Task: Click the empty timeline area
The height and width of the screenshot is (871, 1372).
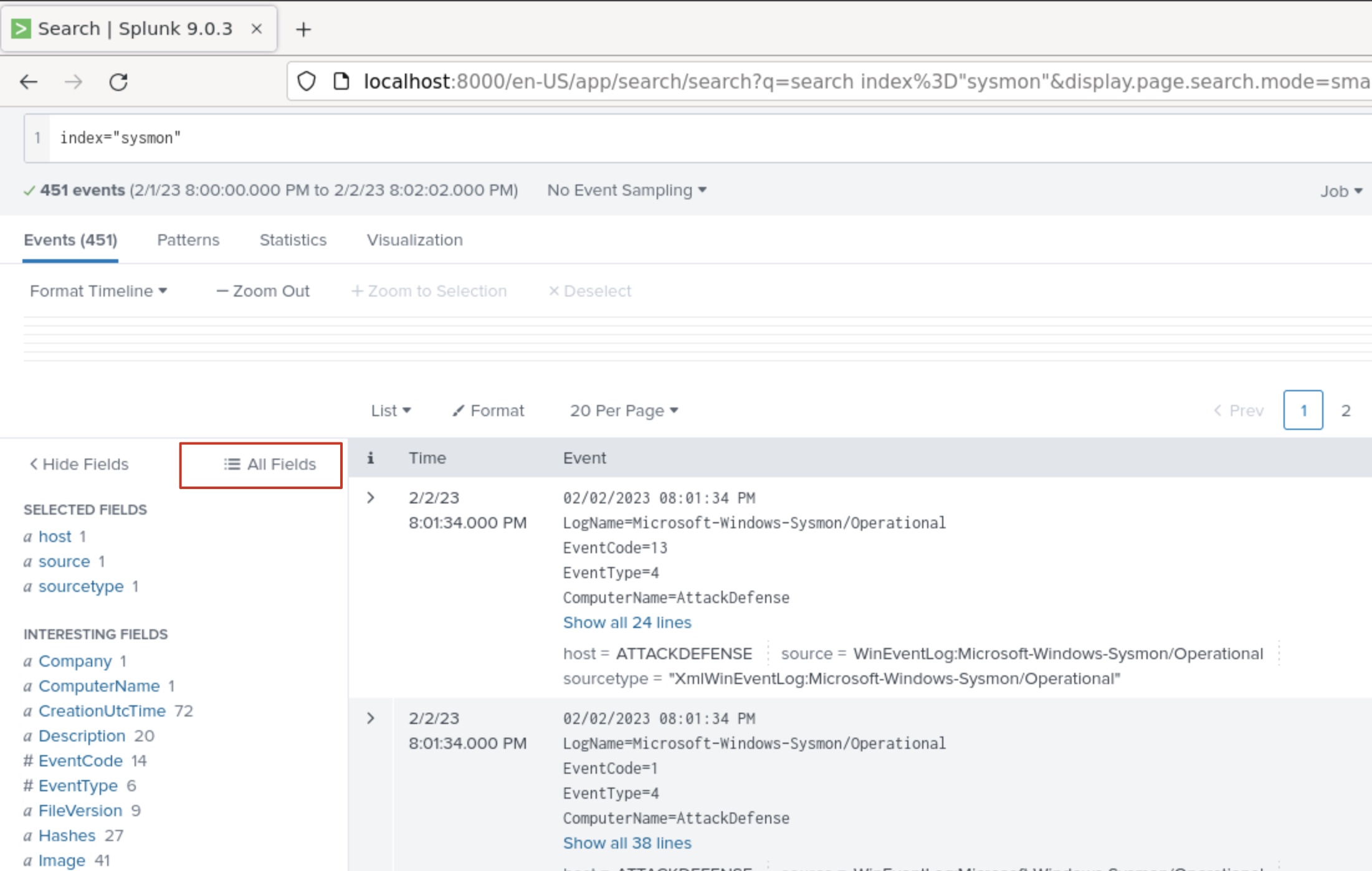Action: [x=698, y=340]
